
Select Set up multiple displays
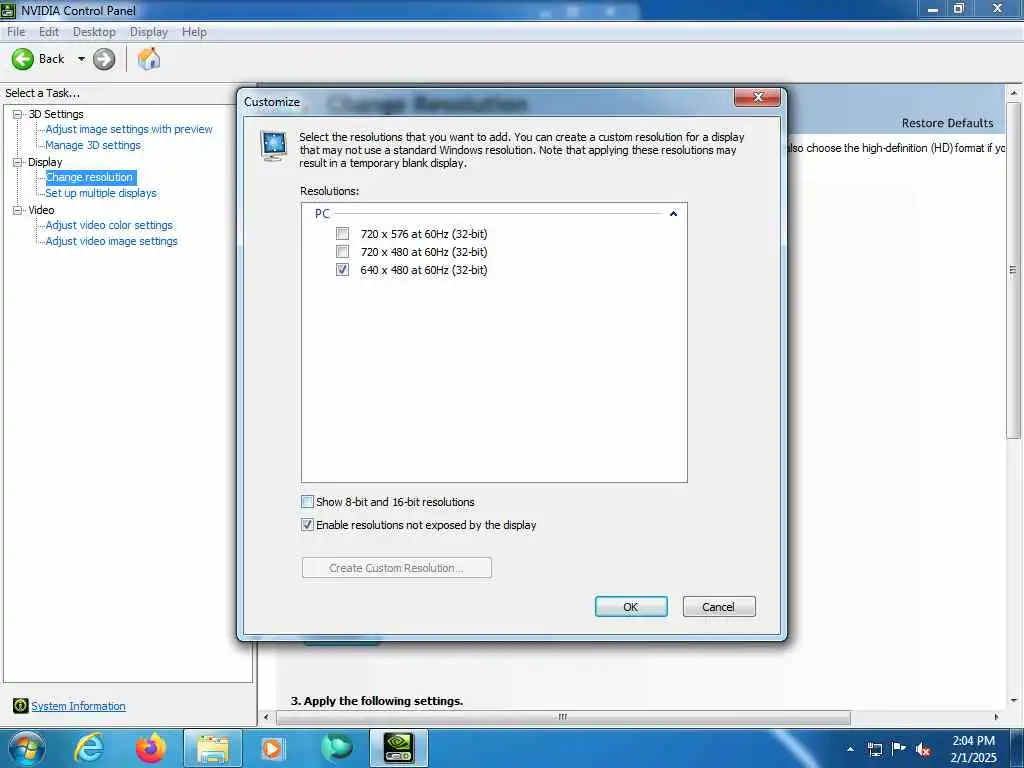101,193
